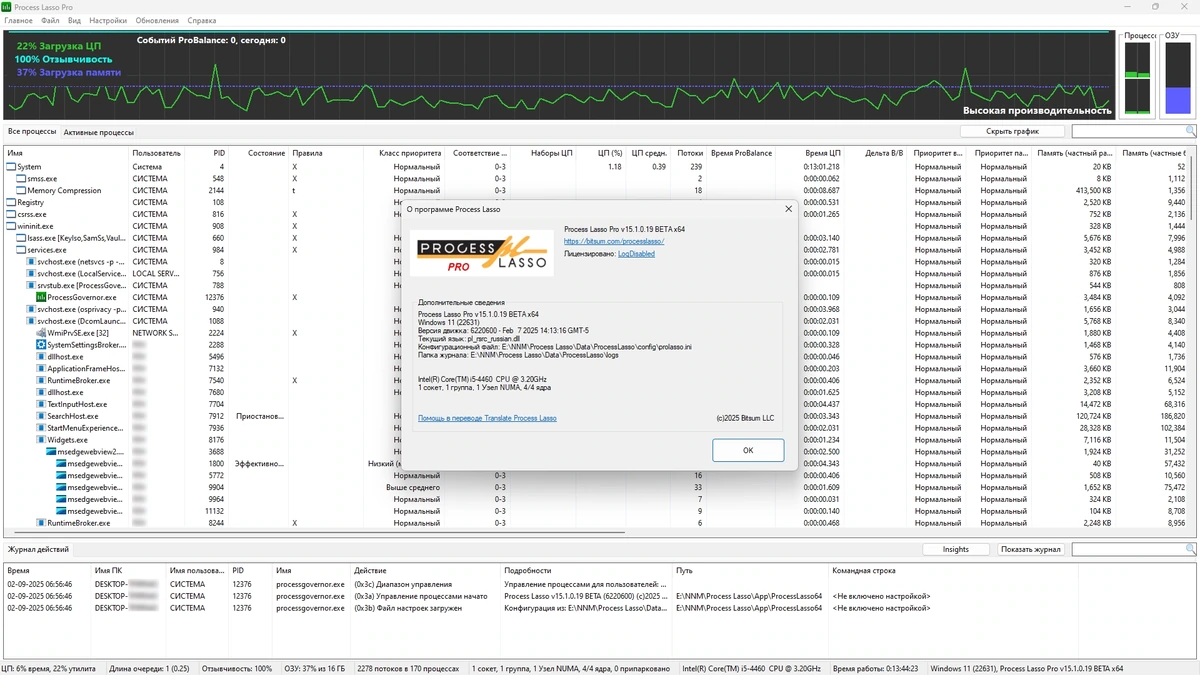Click the ApplicationFrameHost process icon
This screenshot has height=675, width=1200.
[x=41, y=369]
